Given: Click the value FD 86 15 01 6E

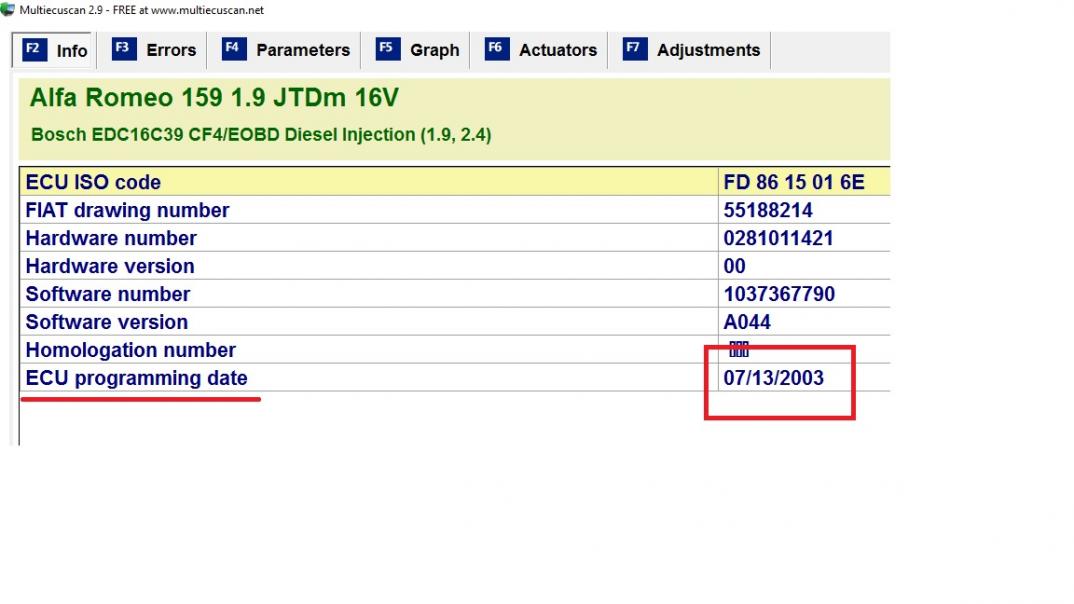Looking at the screenshot, I should (x=794, y=182).
